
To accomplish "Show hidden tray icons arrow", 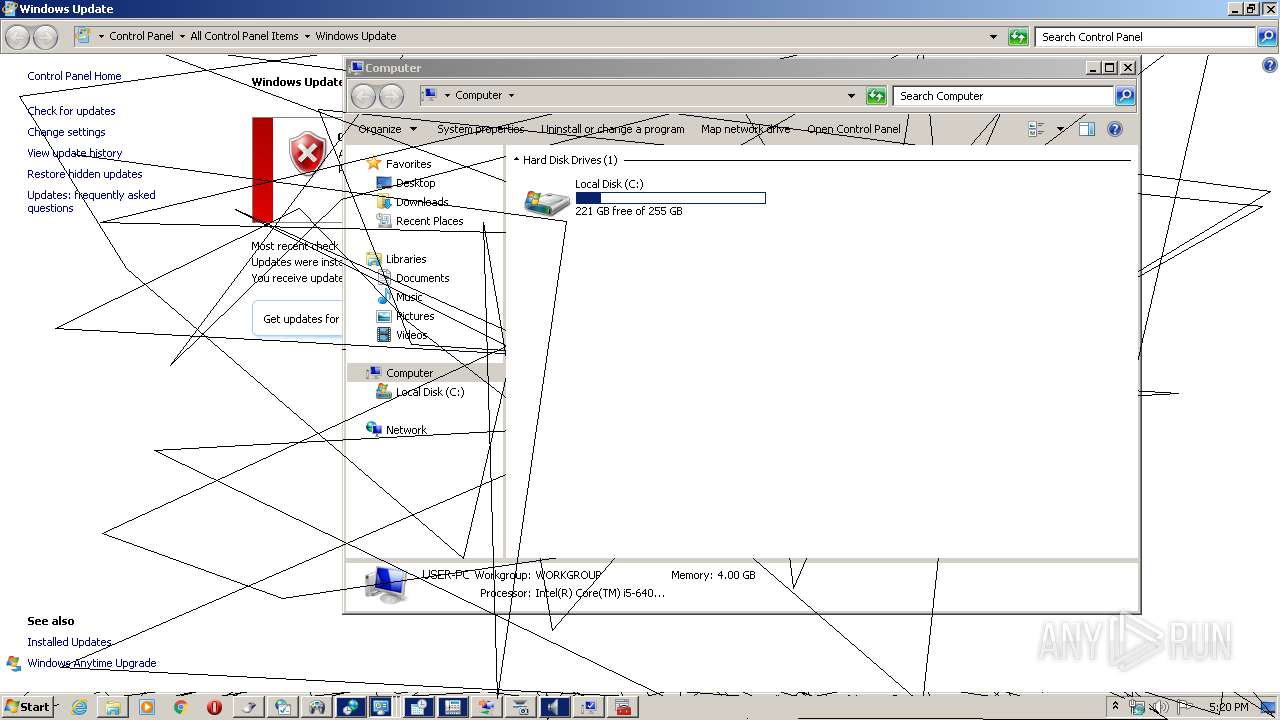I will click(1115, 706).
